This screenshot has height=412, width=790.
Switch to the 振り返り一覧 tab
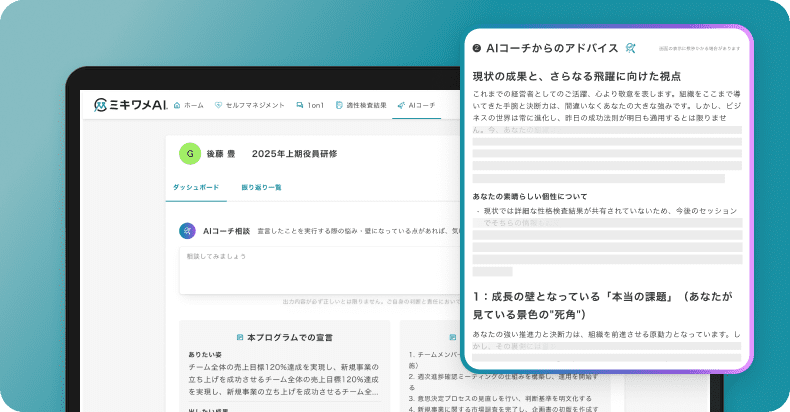coord(261,187)
